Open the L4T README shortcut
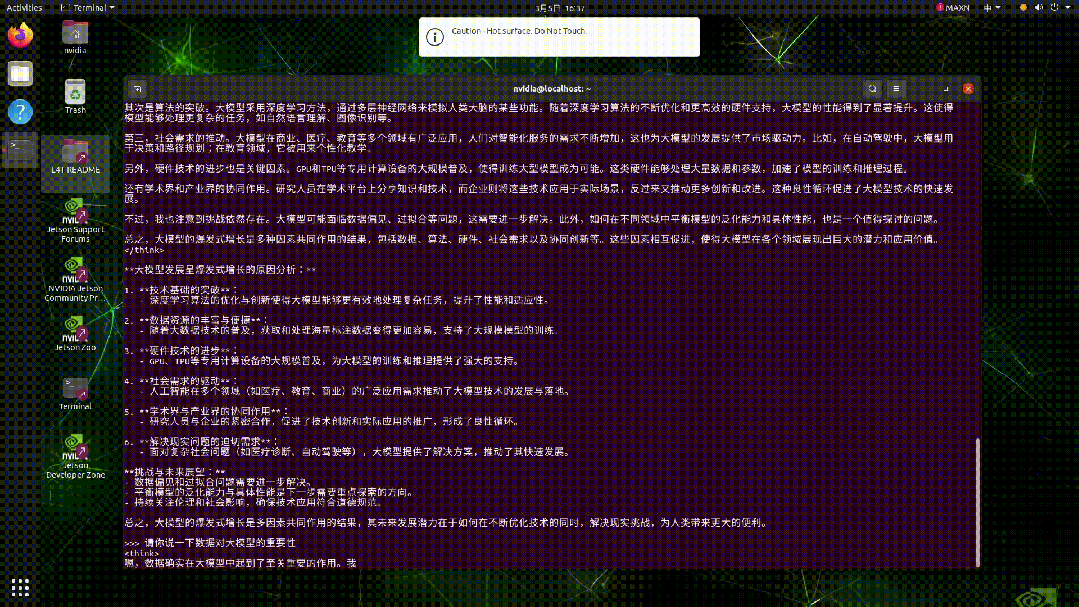This screenshot has height=607, width=1079. pos(74,152)
